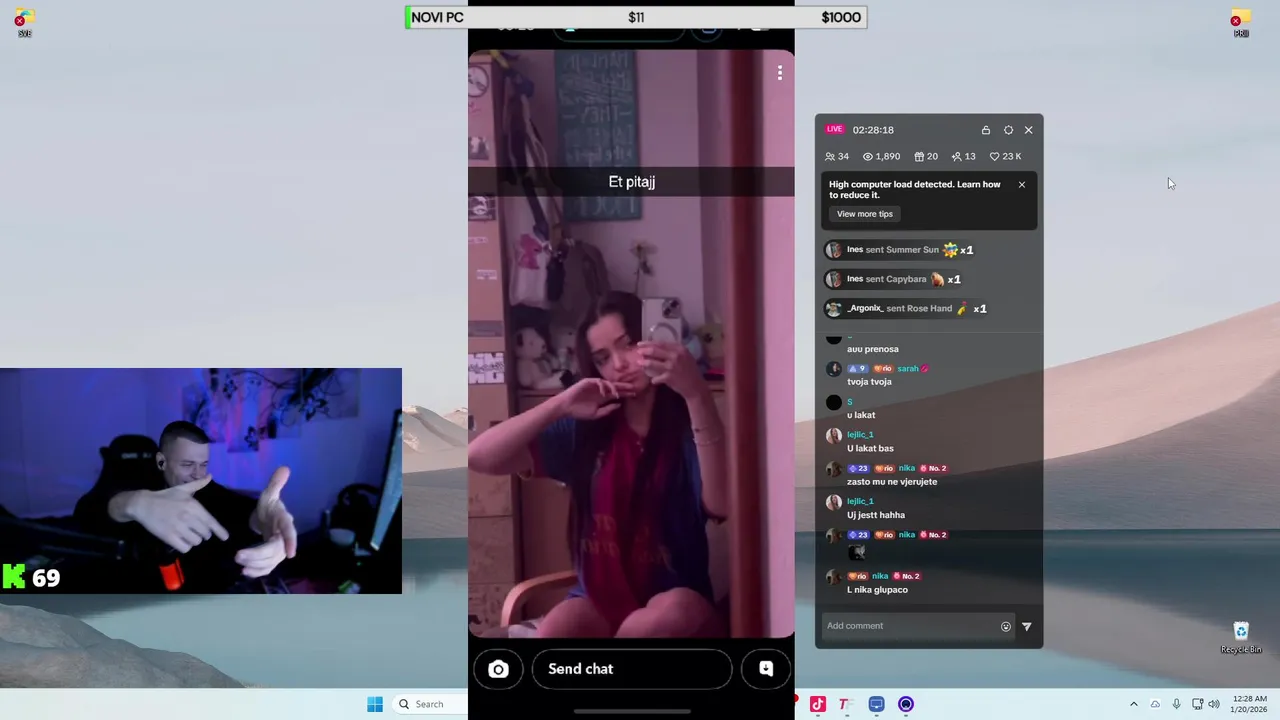Save the snap with the download icon
This screenshot has height=720, width=1280.
pyautogui.click(x=766, y=669)
